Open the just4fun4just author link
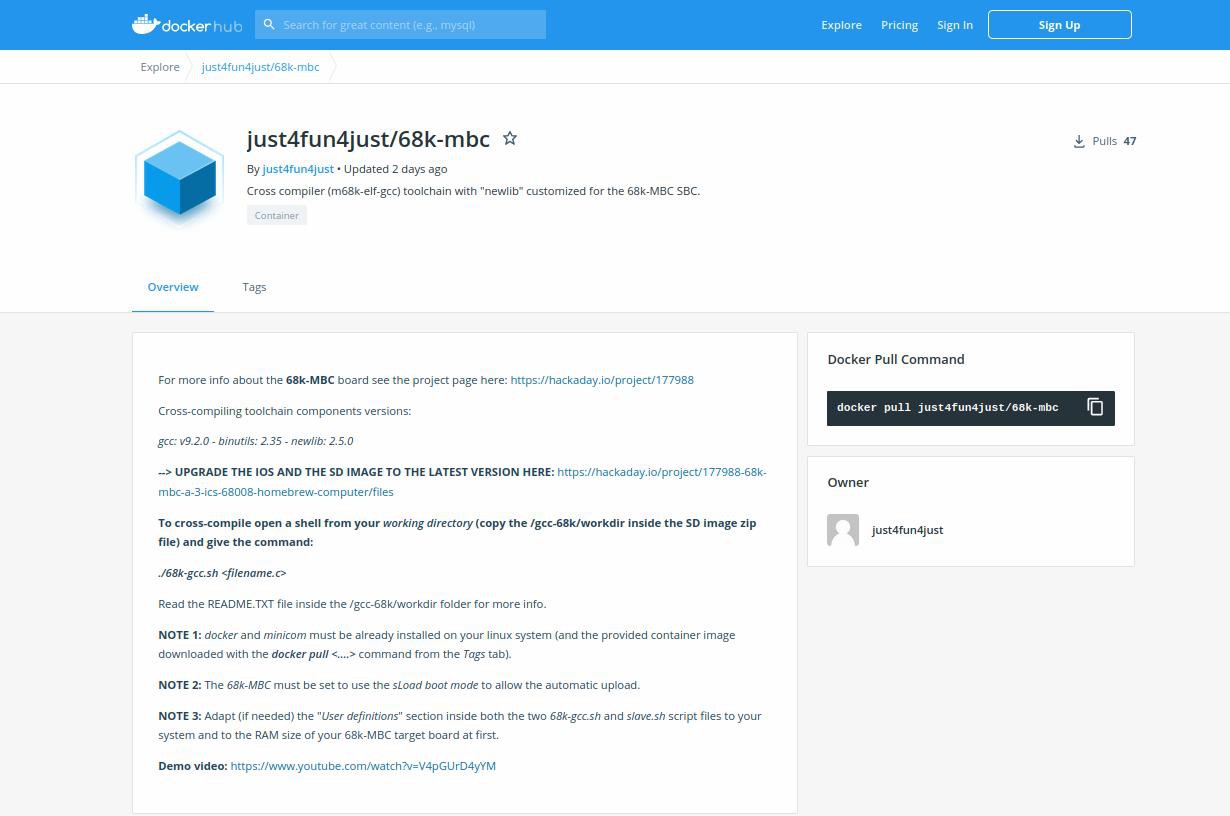1230x816 pixels. 298,169
